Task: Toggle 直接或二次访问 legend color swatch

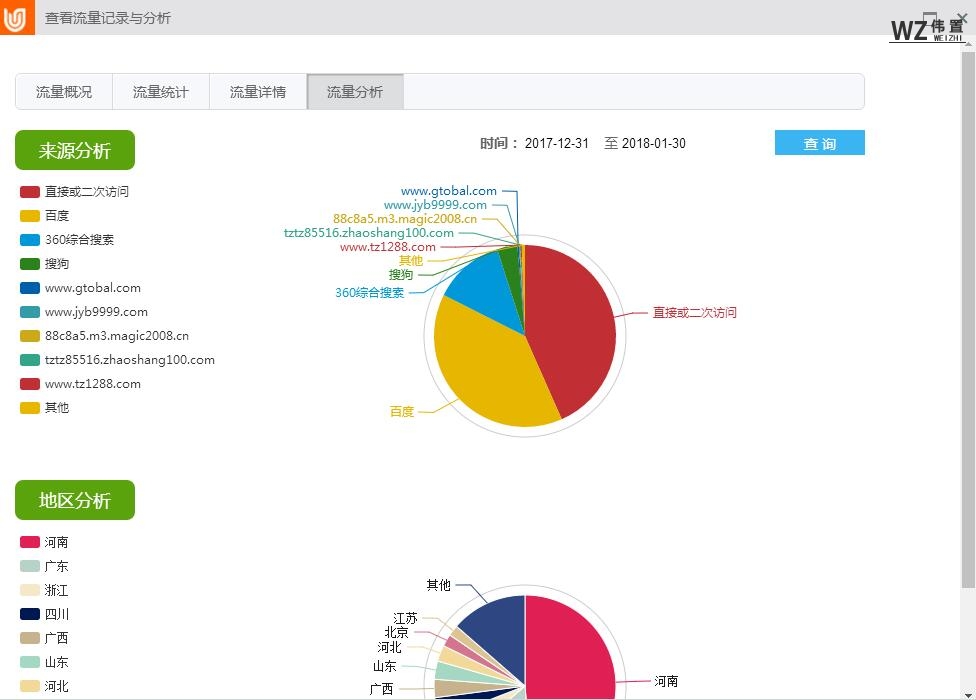Action: tap(30, 192)
